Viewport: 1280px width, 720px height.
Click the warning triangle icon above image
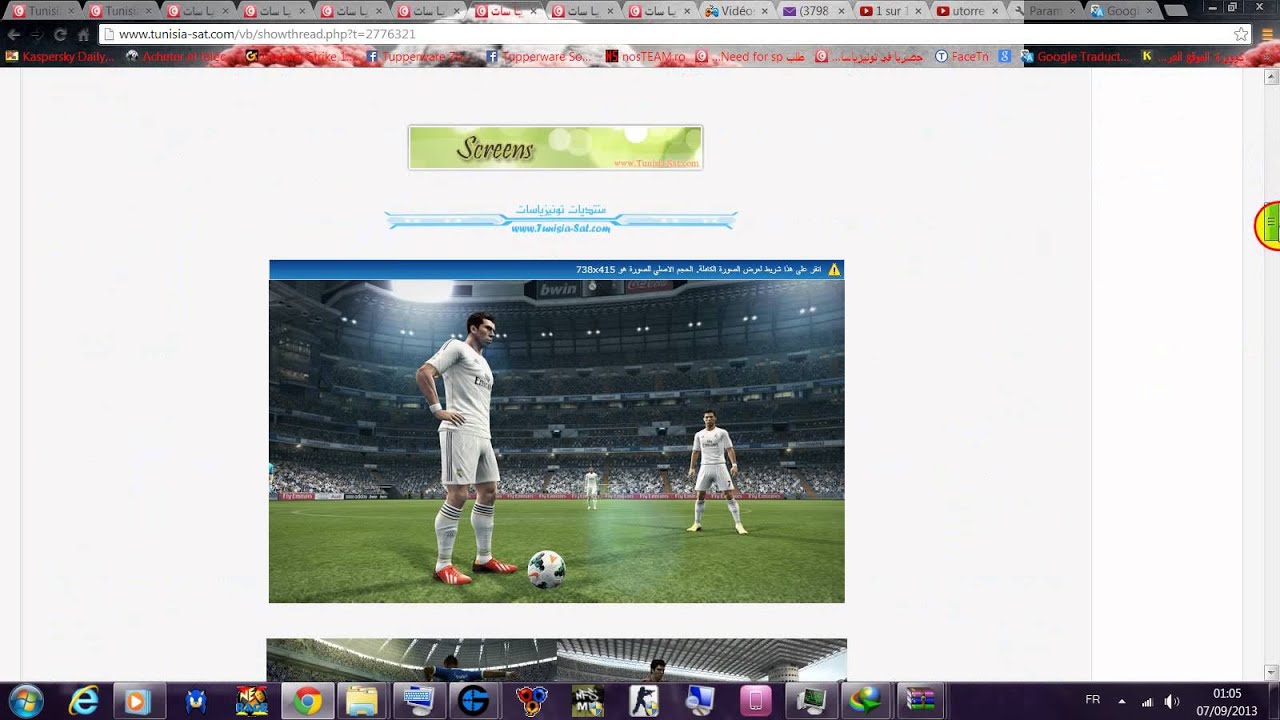pyautogui.click(x=834, y=270)
